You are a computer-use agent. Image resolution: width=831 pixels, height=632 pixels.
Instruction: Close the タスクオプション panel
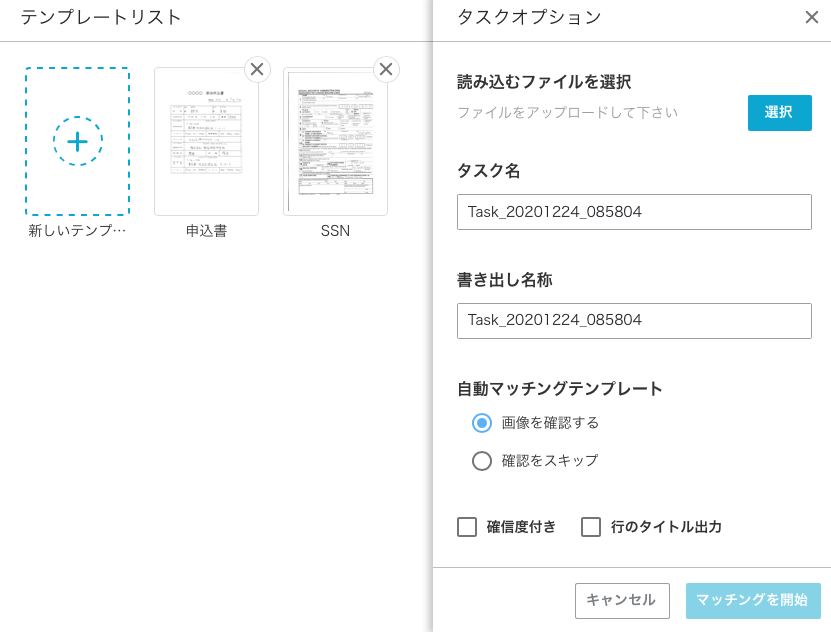811,17
